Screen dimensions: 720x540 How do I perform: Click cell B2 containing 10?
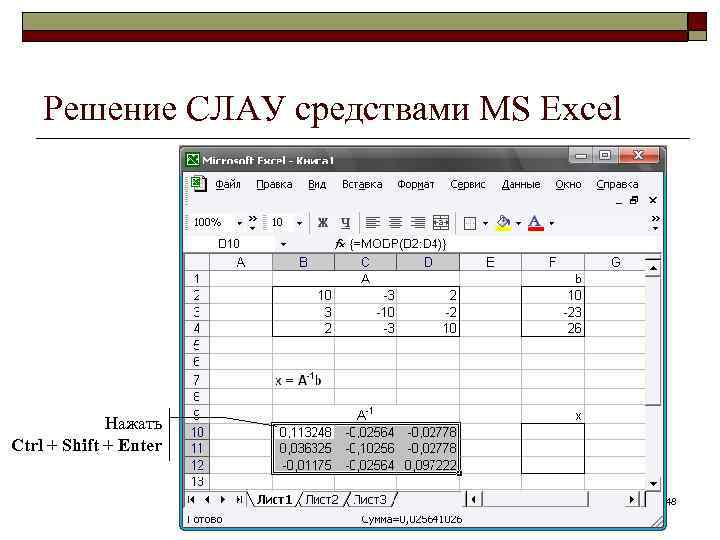303,295
